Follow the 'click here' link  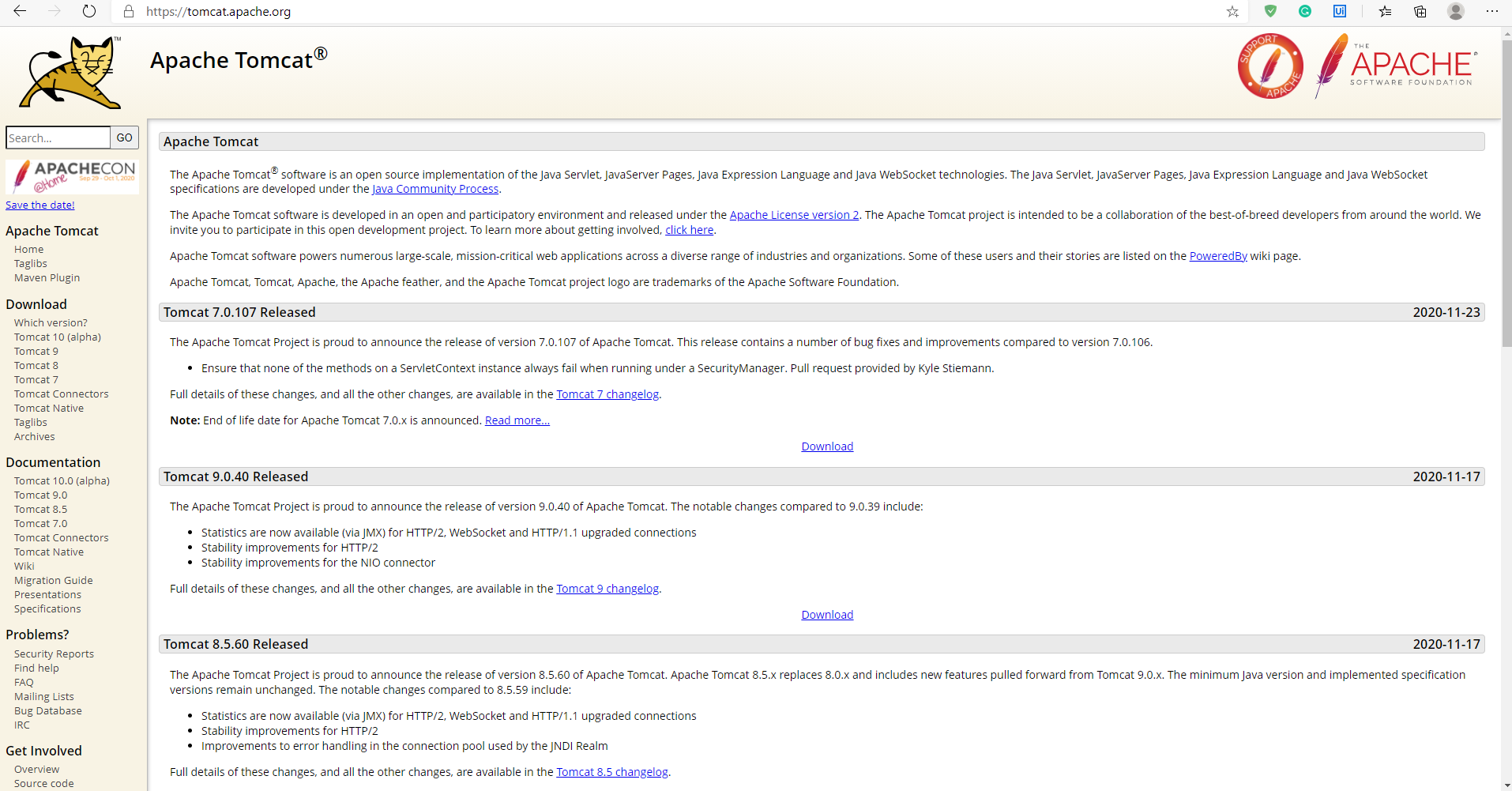(x=689, y=230)
